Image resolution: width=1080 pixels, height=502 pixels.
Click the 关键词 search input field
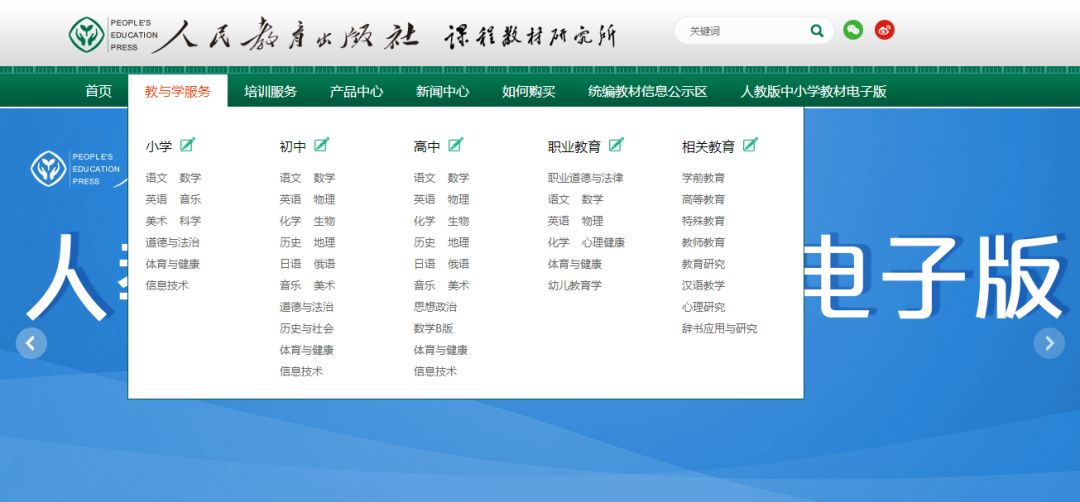744,31
